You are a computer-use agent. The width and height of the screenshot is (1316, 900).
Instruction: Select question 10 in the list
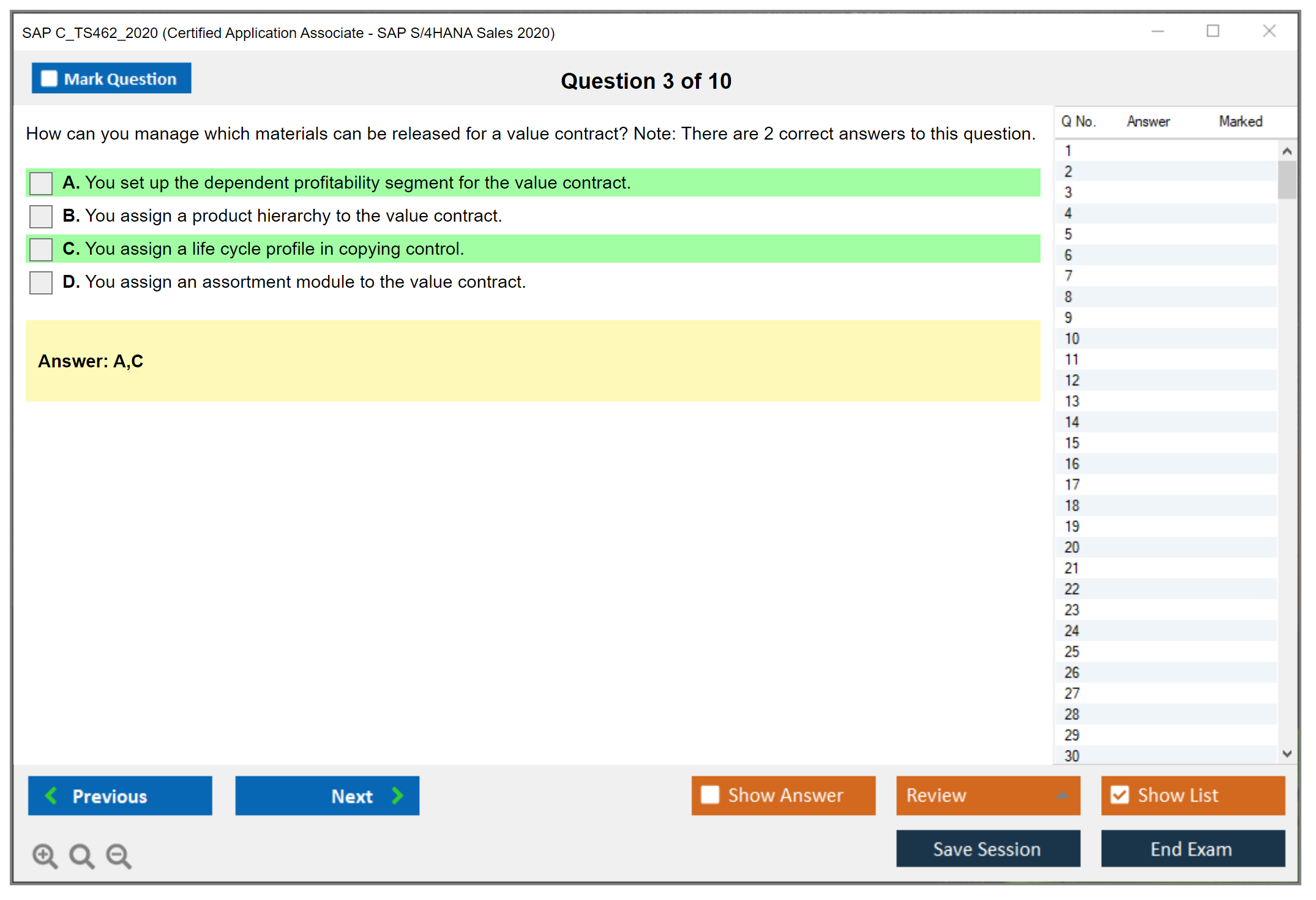(1072, 339)
